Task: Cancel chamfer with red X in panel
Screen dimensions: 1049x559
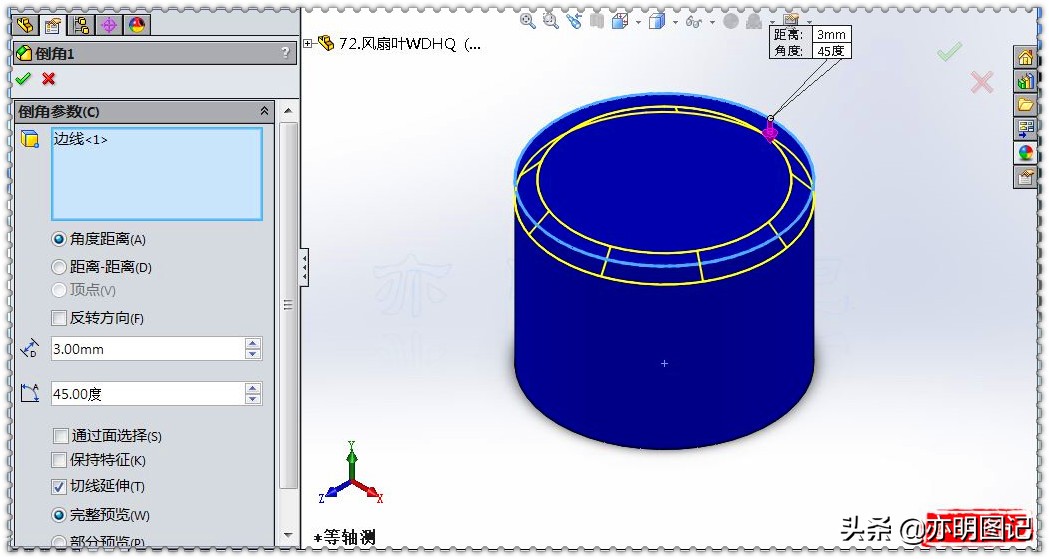Action: point(48,79)
